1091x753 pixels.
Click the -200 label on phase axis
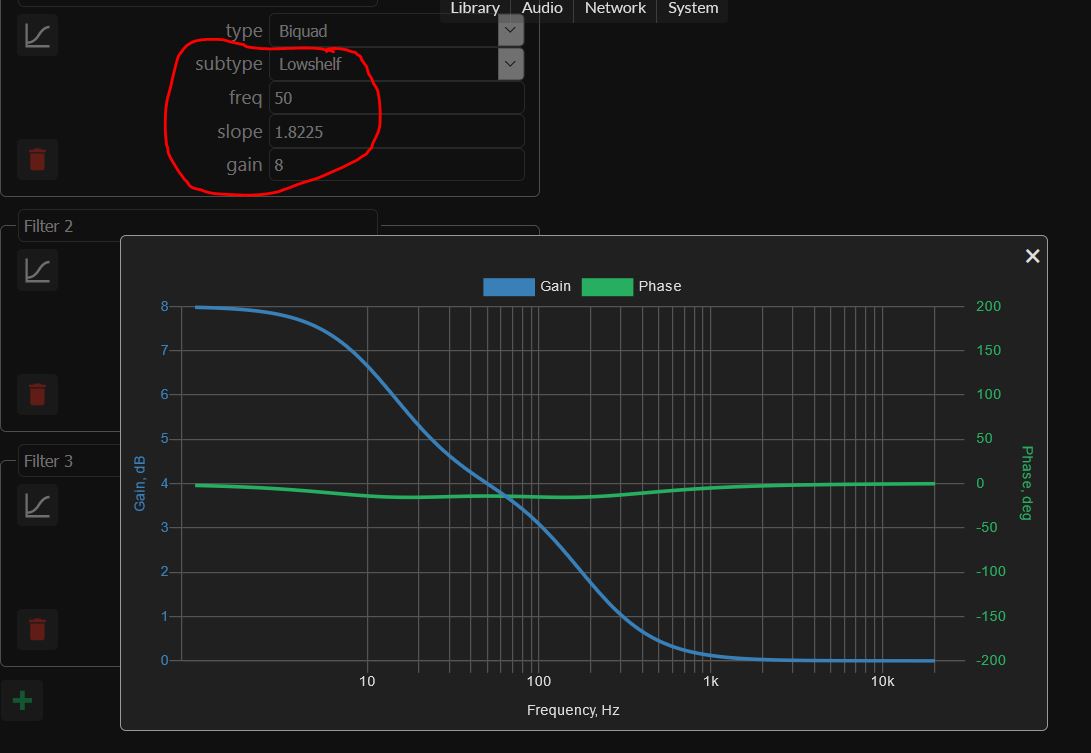[x=991, y=660]
